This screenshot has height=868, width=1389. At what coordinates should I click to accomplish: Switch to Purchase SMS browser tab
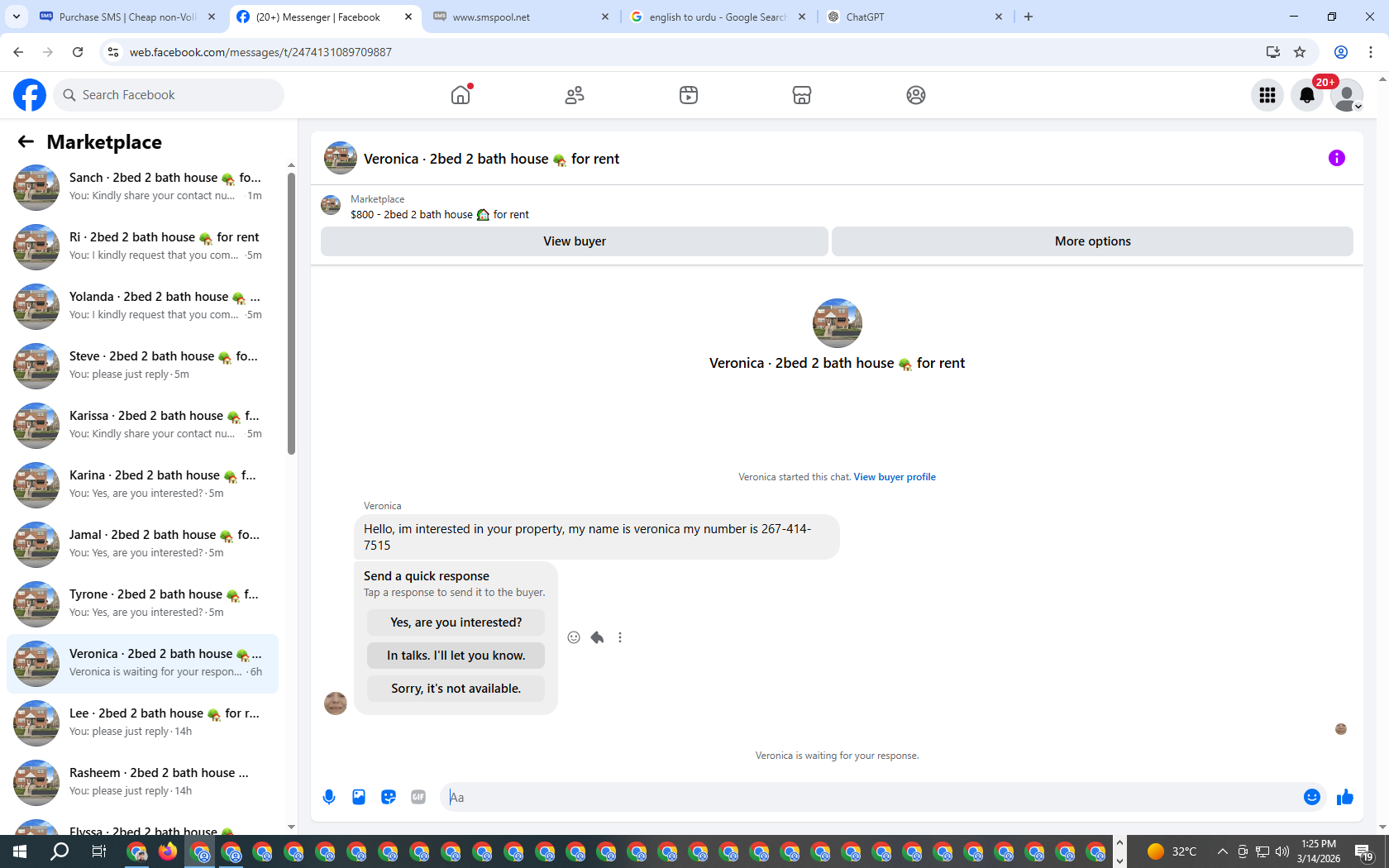128,17
